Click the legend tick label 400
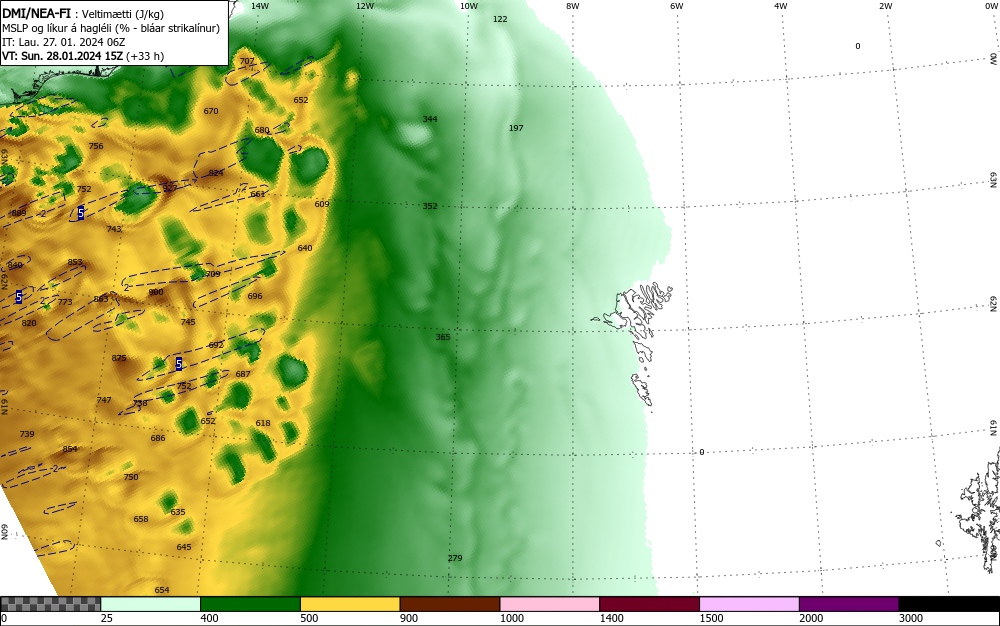The image size is (1000, 626). tap(209, 618)
